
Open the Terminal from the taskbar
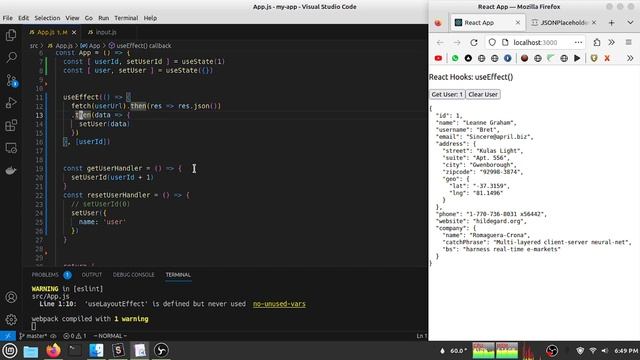click(75, 350)
